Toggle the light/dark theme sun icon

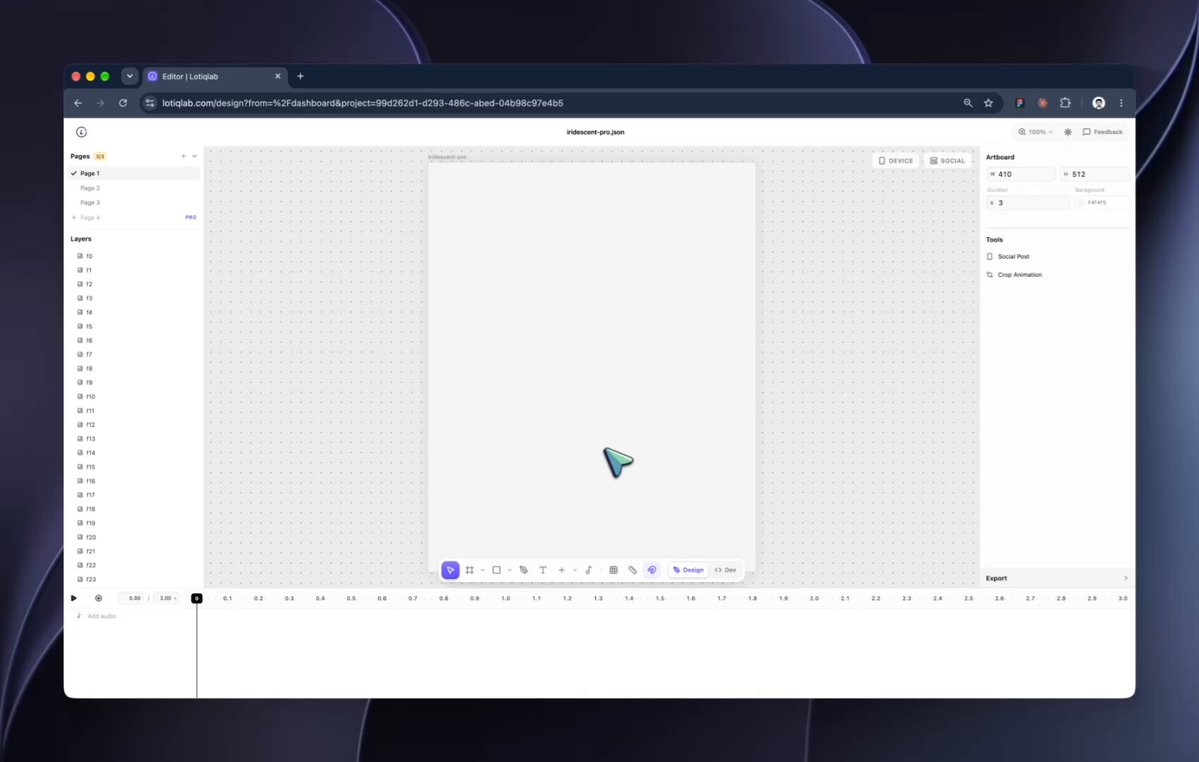(1068, 132)
